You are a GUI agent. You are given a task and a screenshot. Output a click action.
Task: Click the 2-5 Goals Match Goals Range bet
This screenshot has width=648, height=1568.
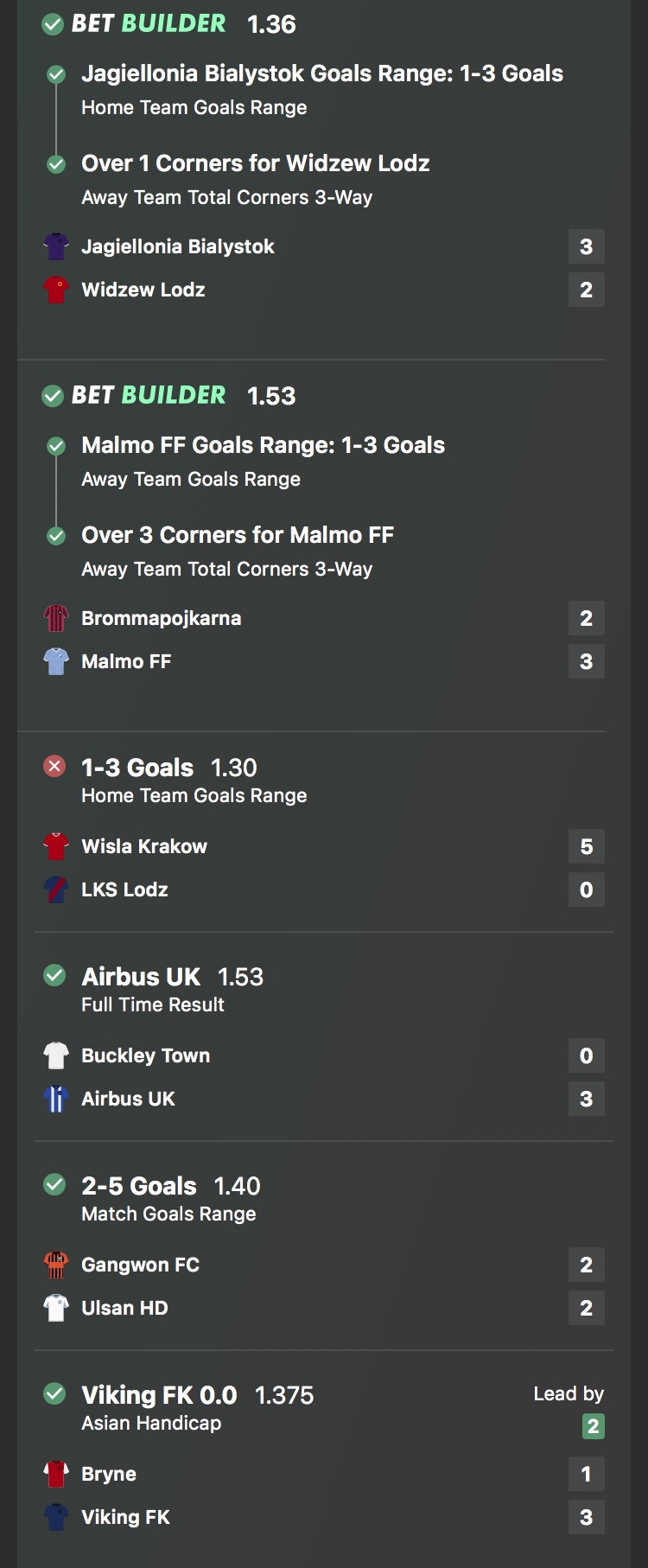point(171,1198)
